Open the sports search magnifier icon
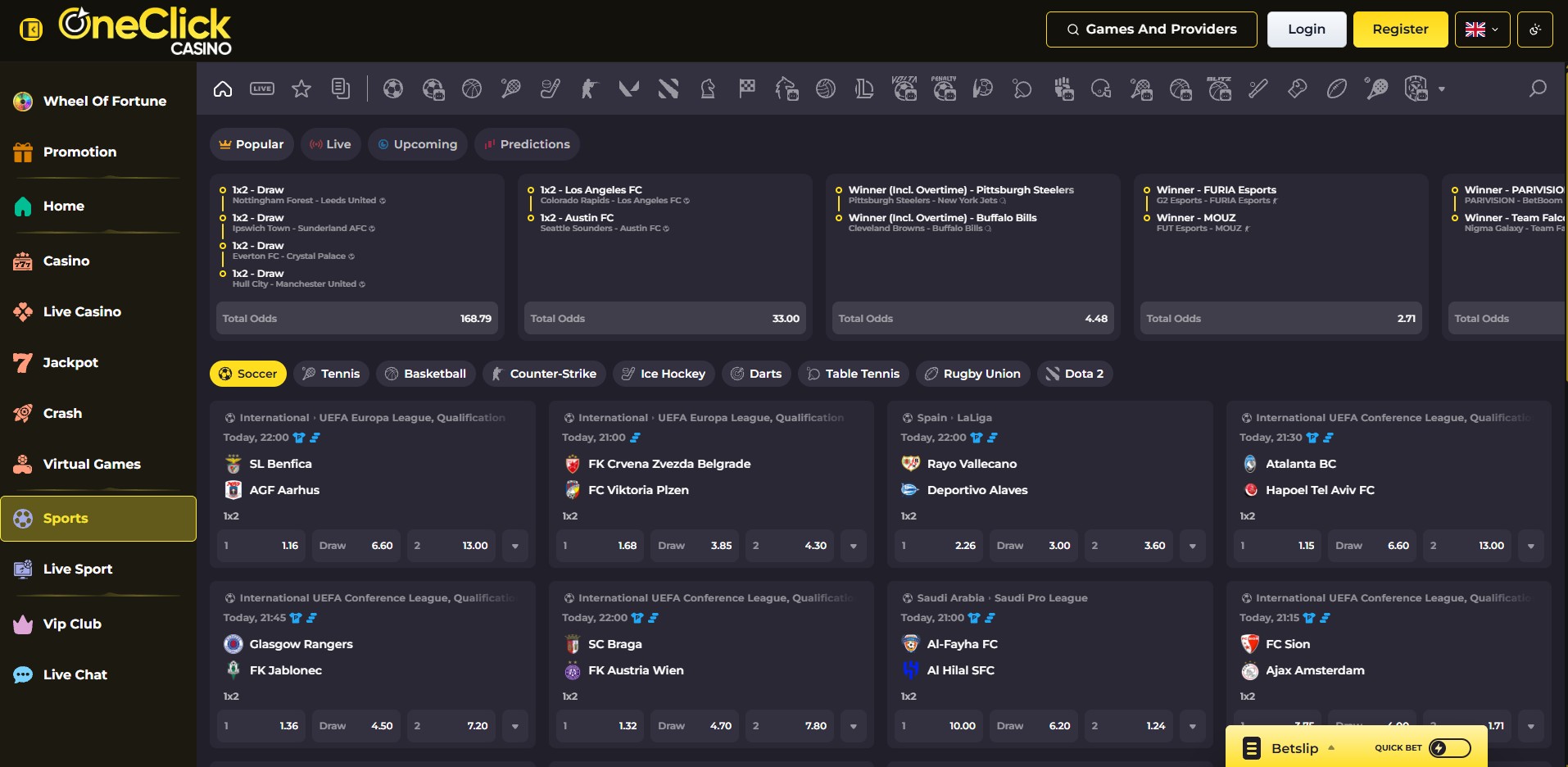 tap(1538, 88)
